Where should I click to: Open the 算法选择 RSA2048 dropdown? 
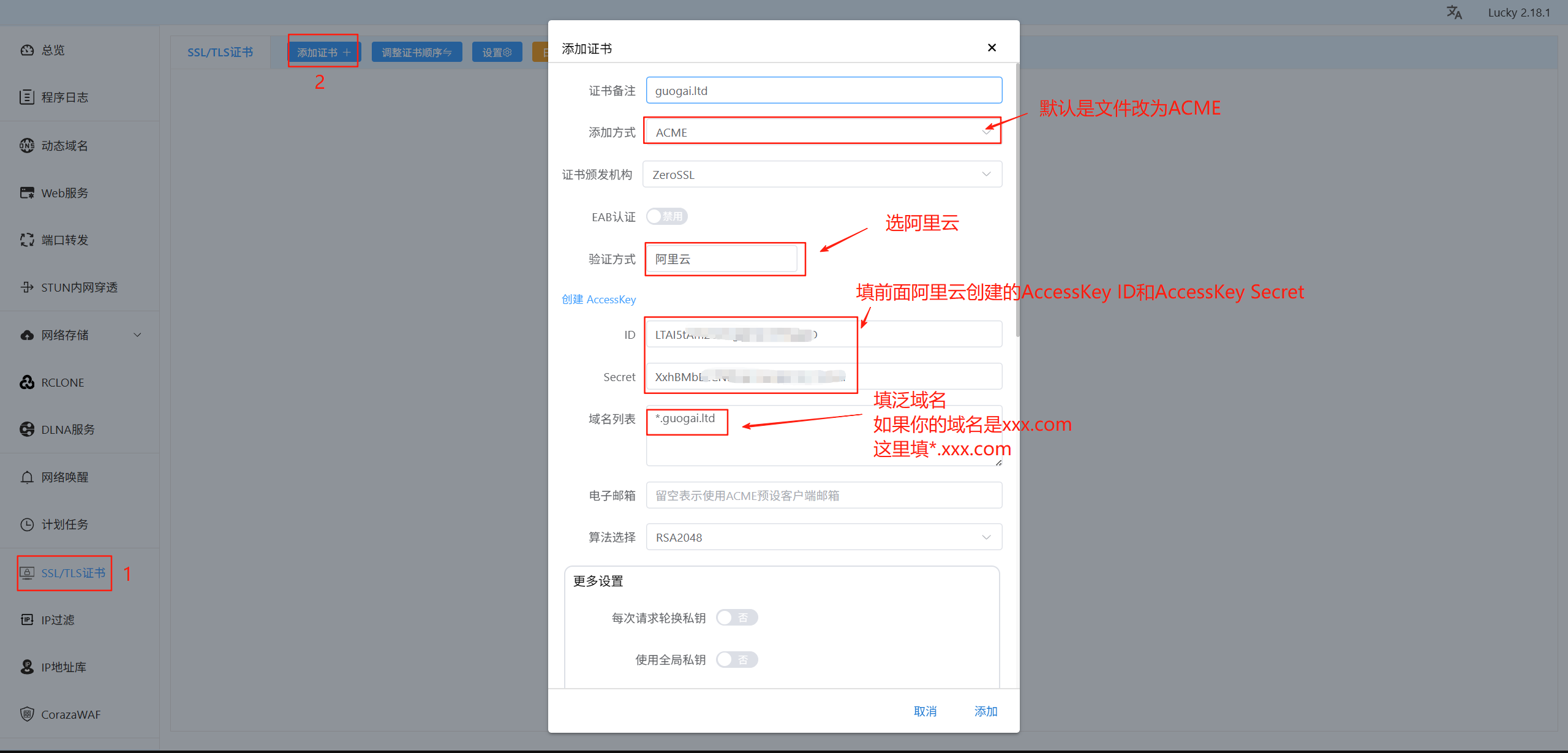coord(824,537)
